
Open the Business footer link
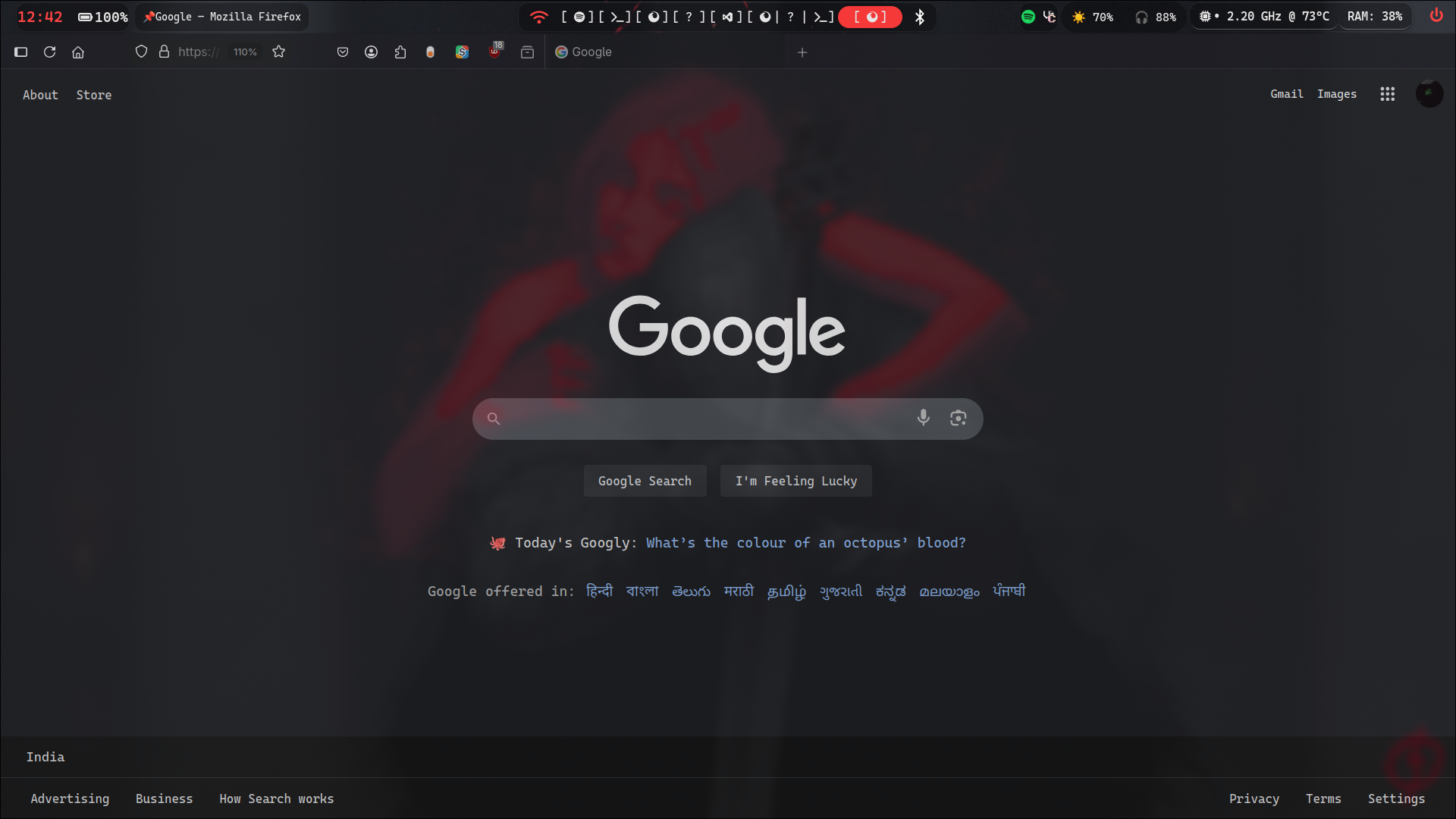(164, 799)
